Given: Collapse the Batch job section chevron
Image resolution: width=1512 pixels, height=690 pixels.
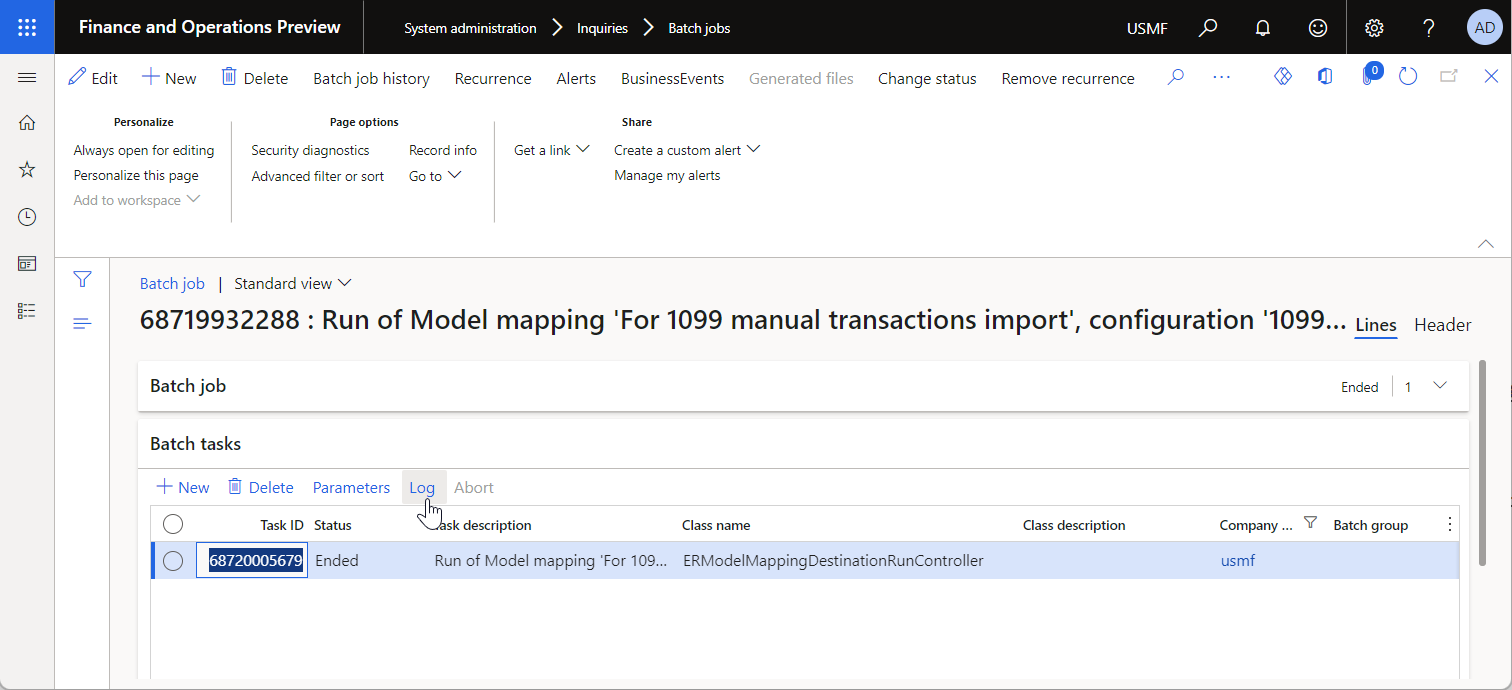Looking at the screenshot, I should click(x=1440, y=385).
